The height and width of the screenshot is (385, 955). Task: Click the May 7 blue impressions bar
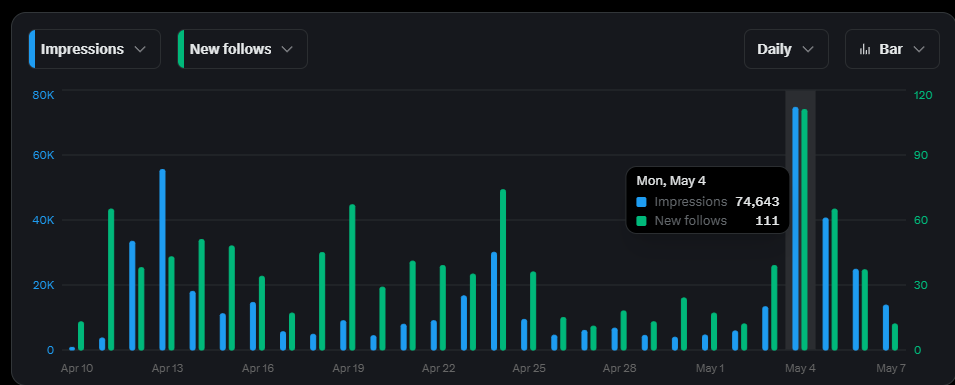coord(886,328)
